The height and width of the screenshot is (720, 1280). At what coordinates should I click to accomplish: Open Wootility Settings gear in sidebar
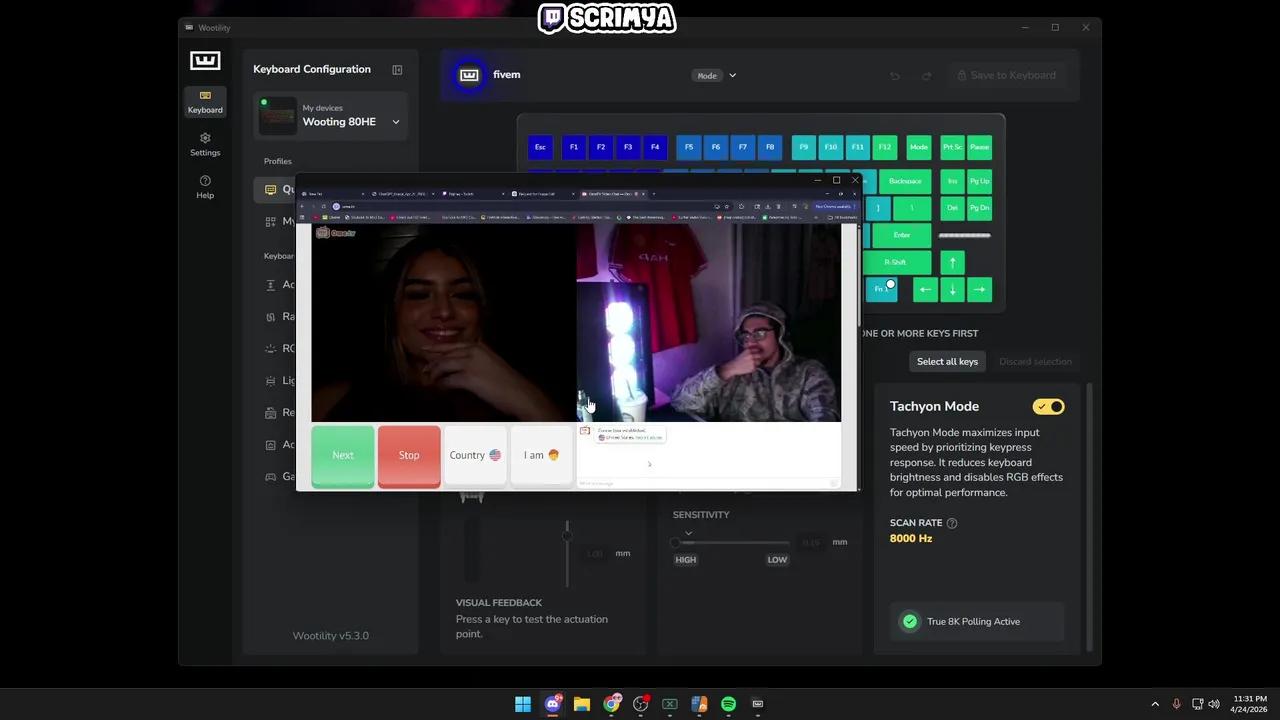click(205, 144)
